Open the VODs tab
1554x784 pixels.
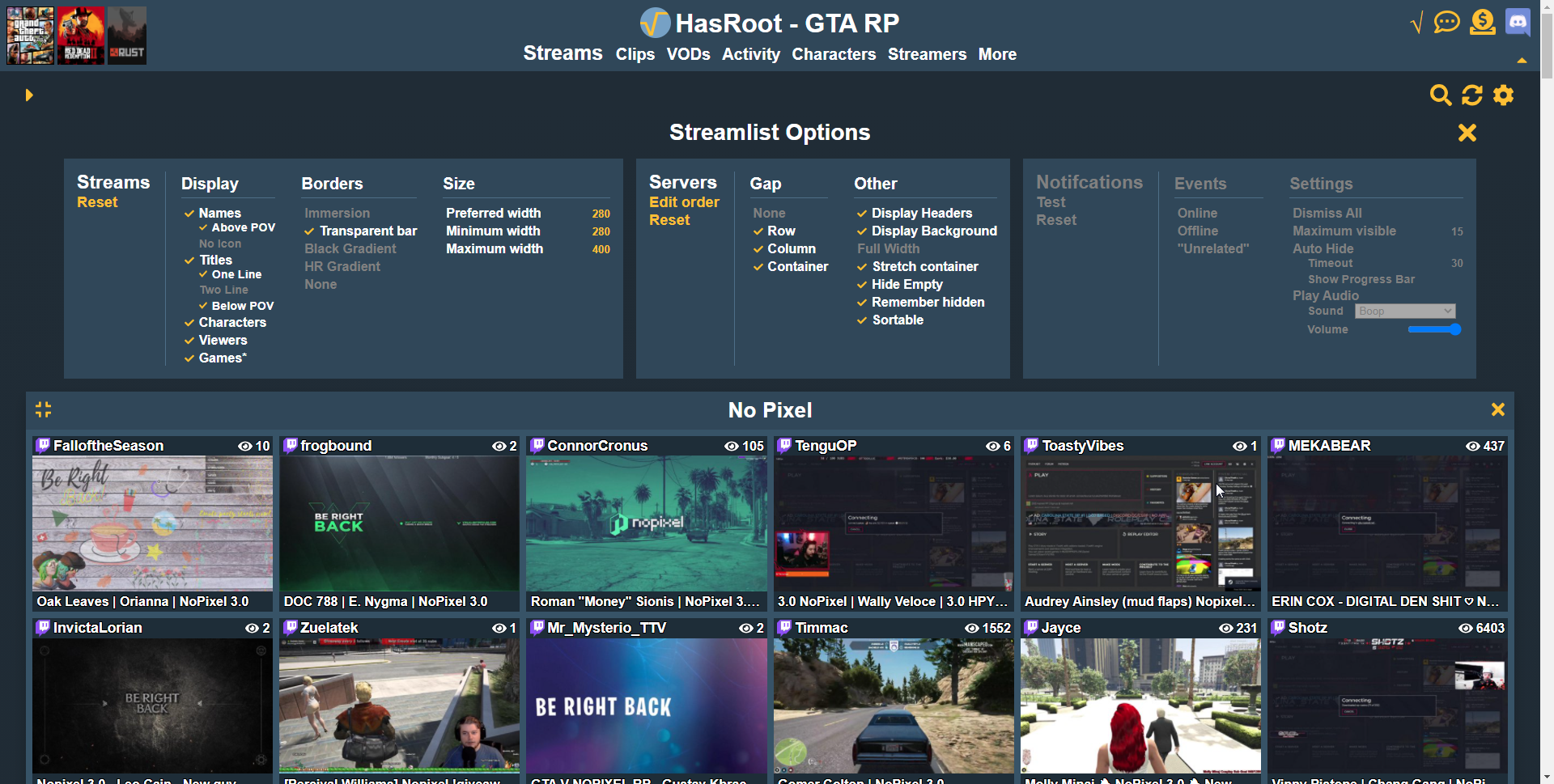point(689,54)
